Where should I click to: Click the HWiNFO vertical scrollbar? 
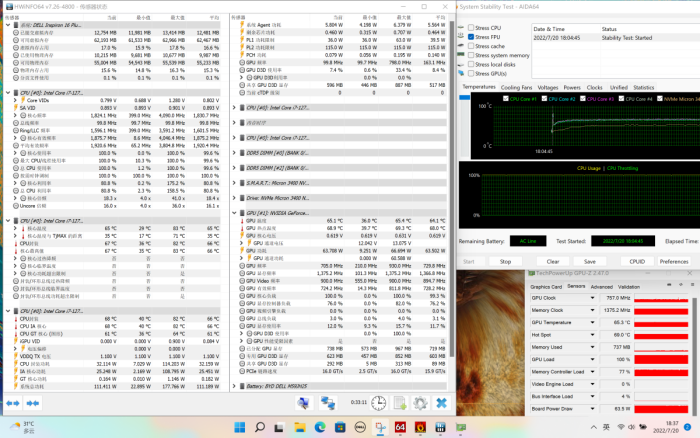pyautogui.click(x=451, y=190)
